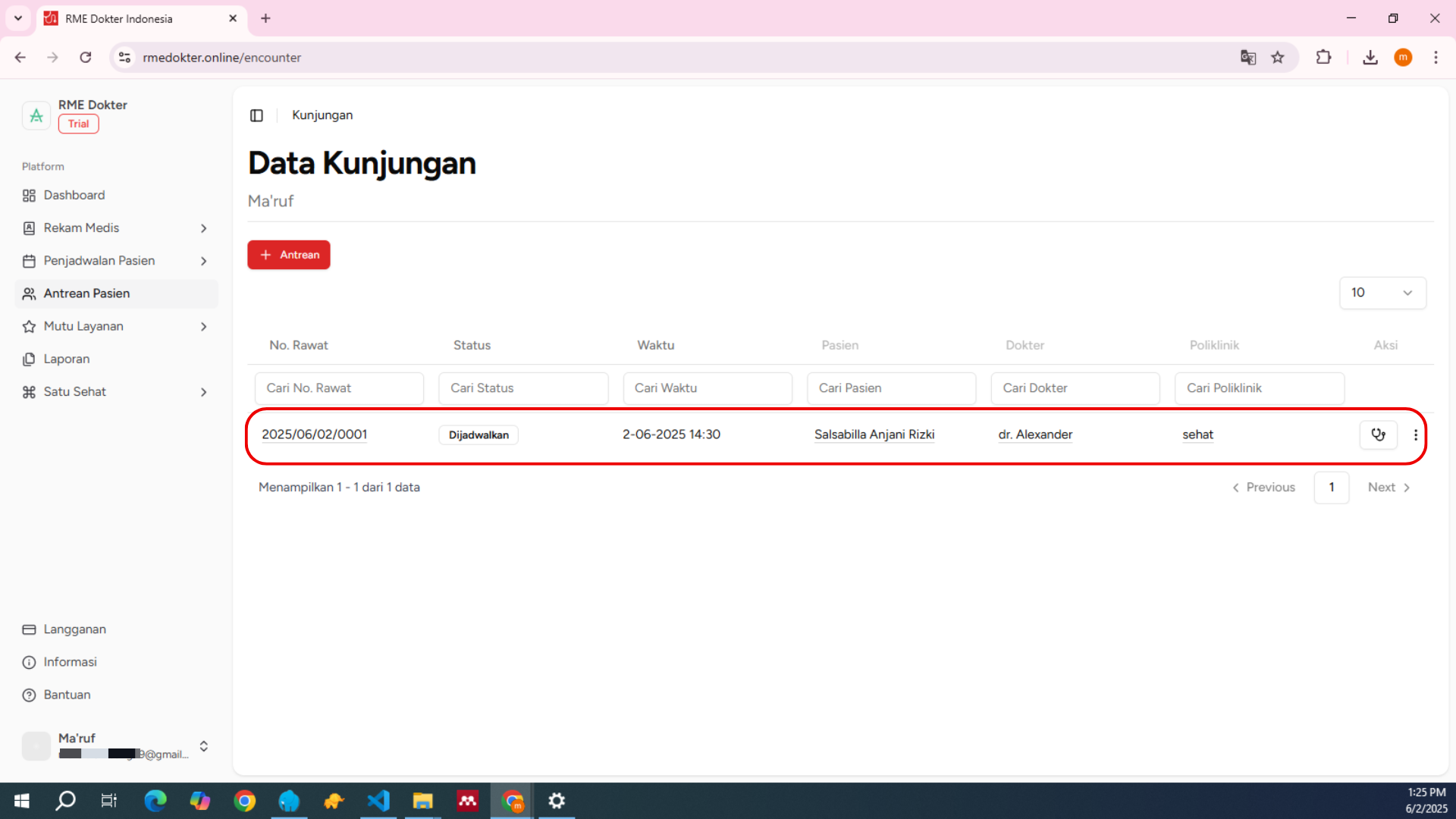Expand the Satu Sehat submenu
1456x819 pixels.
[203, 392]
